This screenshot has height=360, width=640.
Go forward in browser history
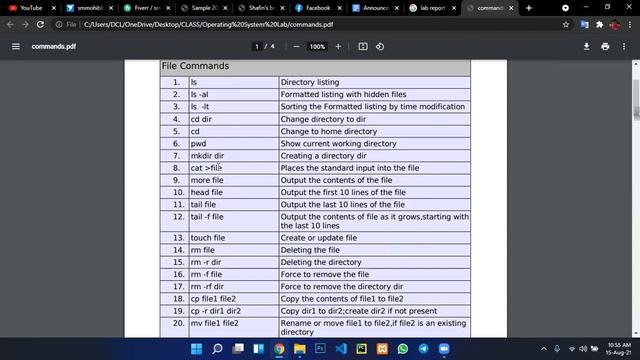coord(25,24)
